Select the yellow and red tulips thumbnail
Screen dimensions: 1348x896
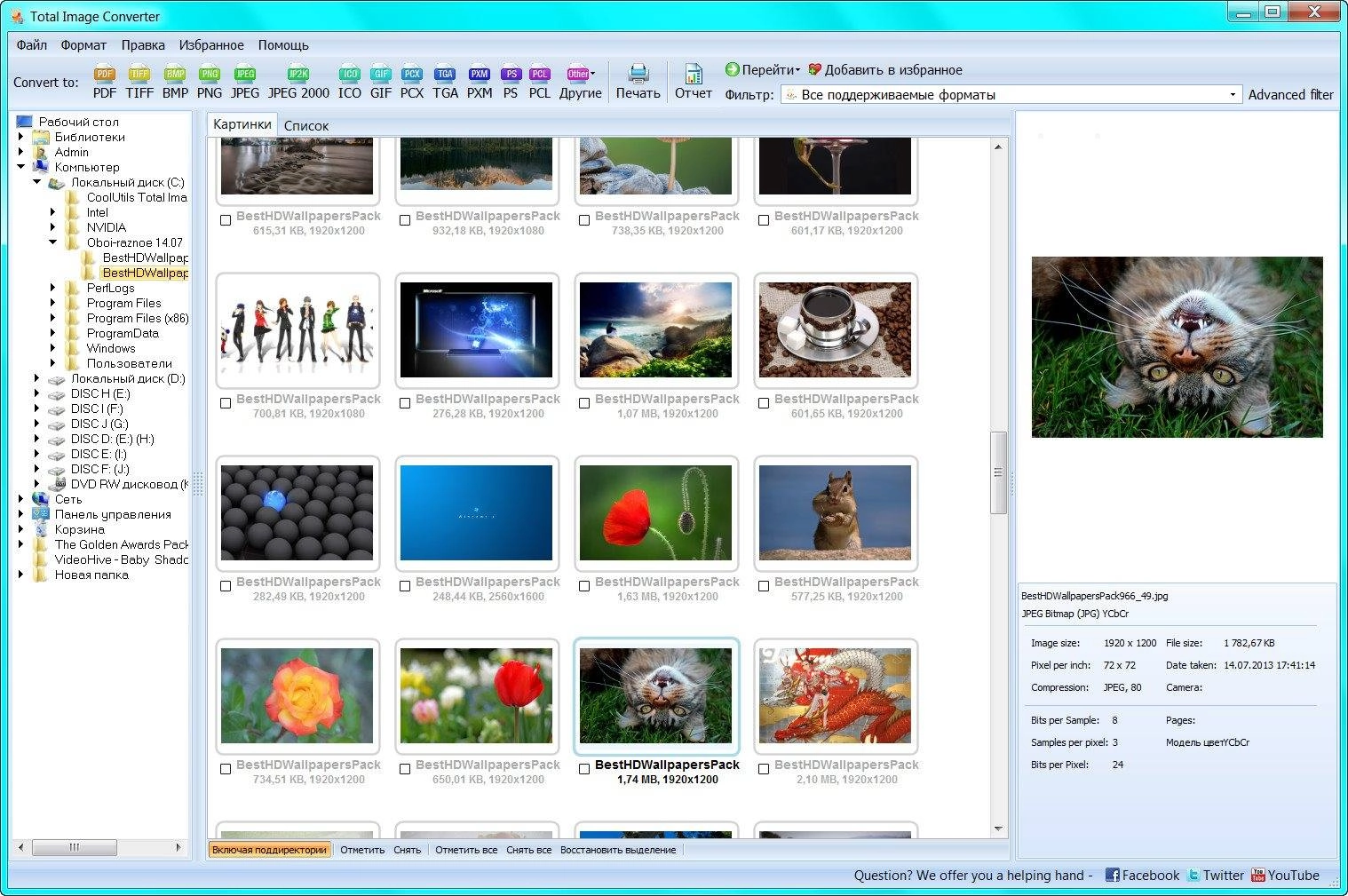[477, 696]
